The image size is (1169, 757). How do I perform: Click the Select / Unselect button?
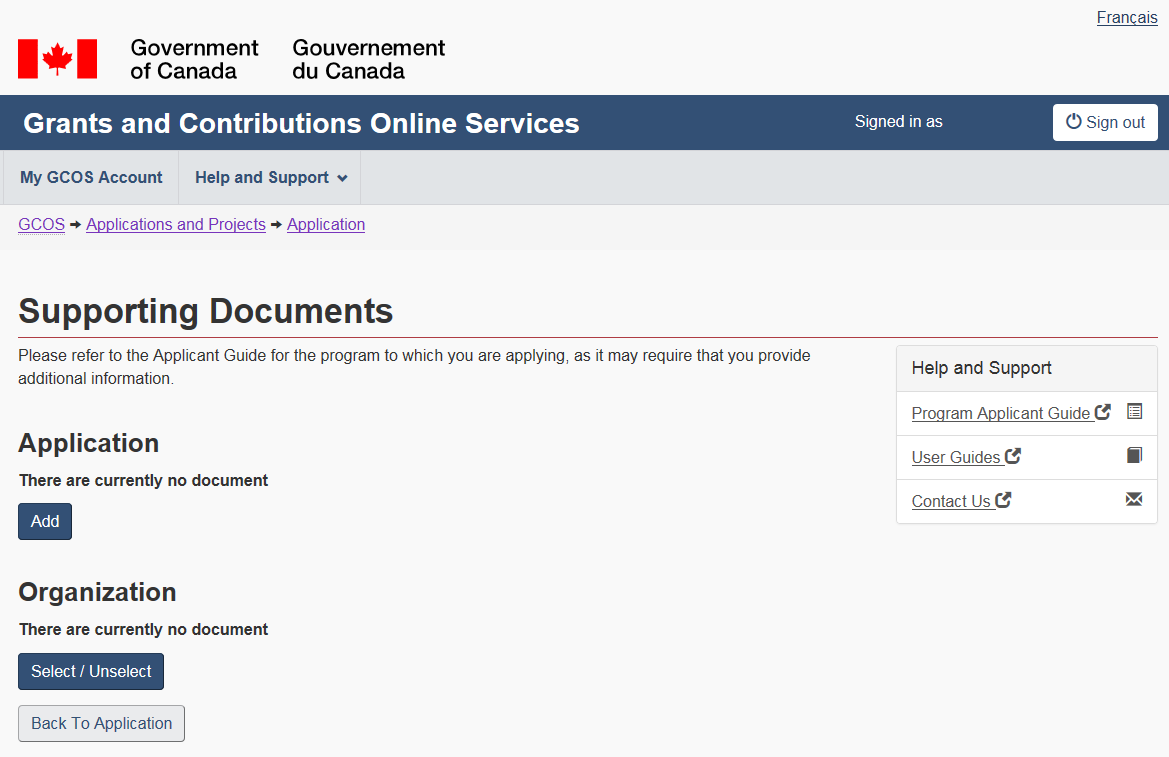91,672
